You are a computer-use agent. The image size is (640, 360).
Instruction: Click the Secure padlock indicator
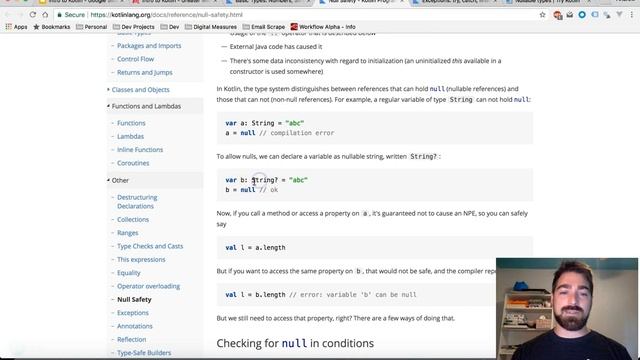point(71,15)
